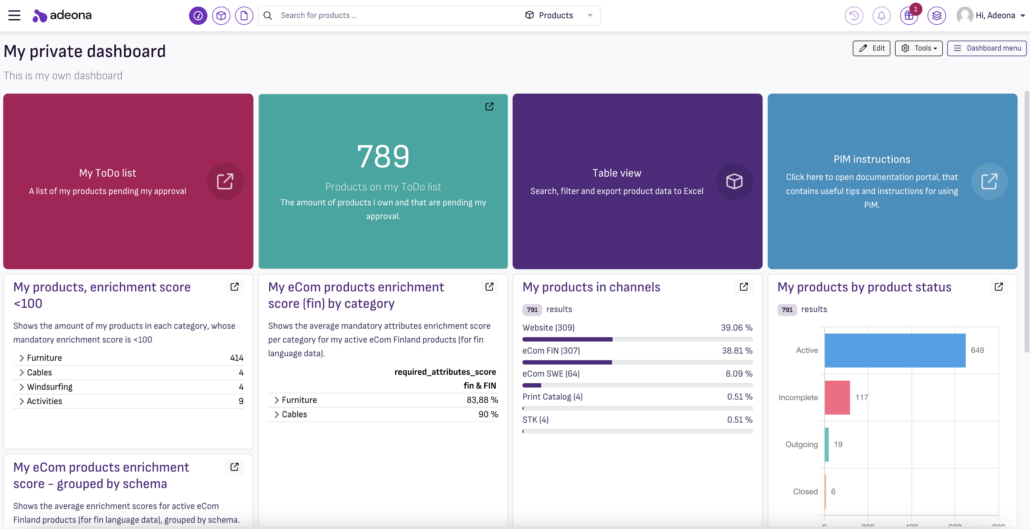Click the page vertical scrollbar
The height and width of the screenshot is (529, 1030).
coord(1026,220)
